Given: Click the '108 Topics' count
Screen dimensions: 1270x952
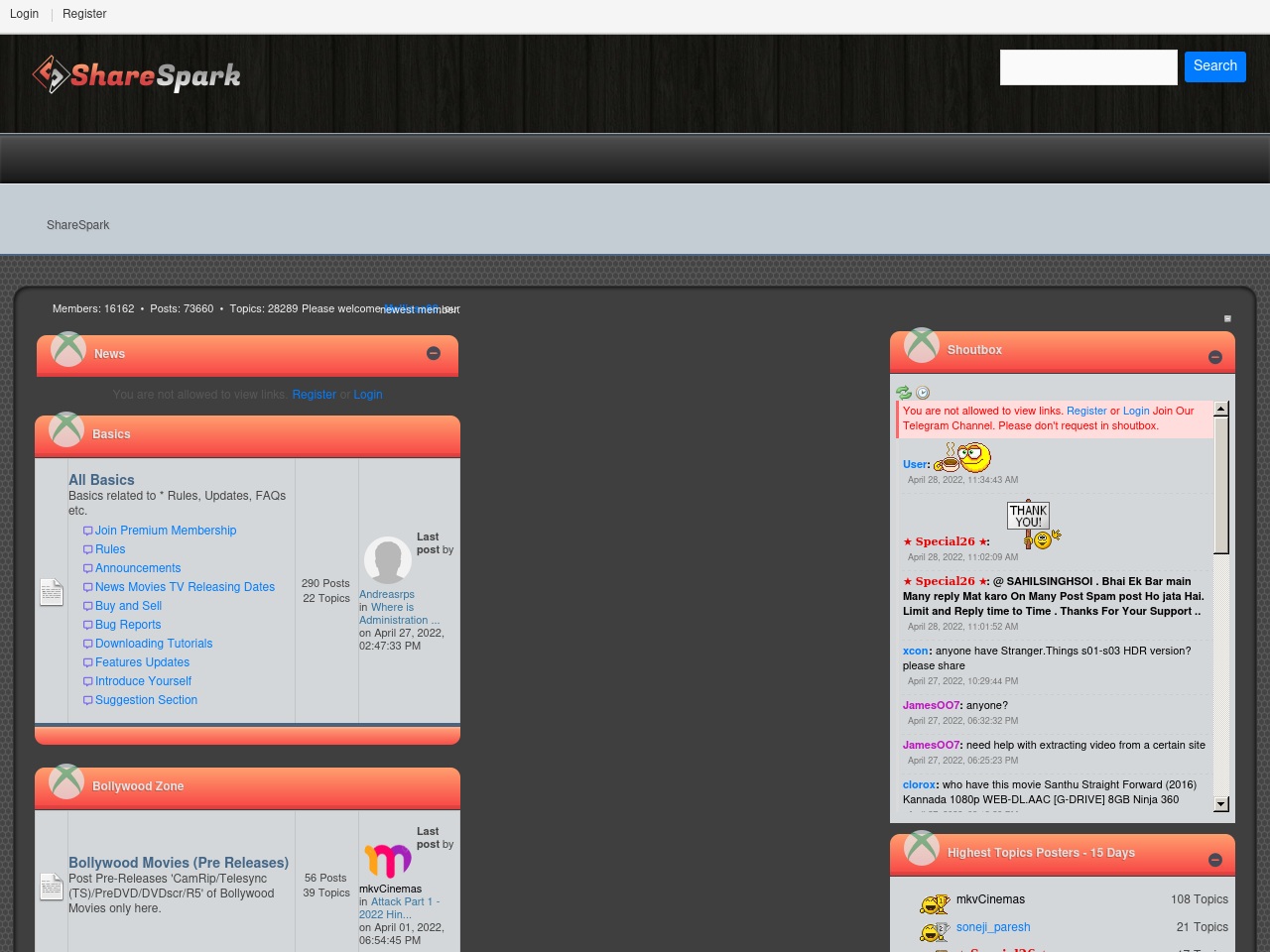Looking at the screenshot, I should pos(1200,899).
